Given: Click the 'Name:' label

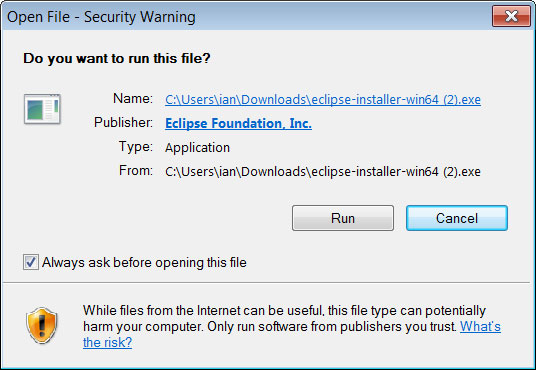Looking at the screenshot, I should click(x=133, y=98).
